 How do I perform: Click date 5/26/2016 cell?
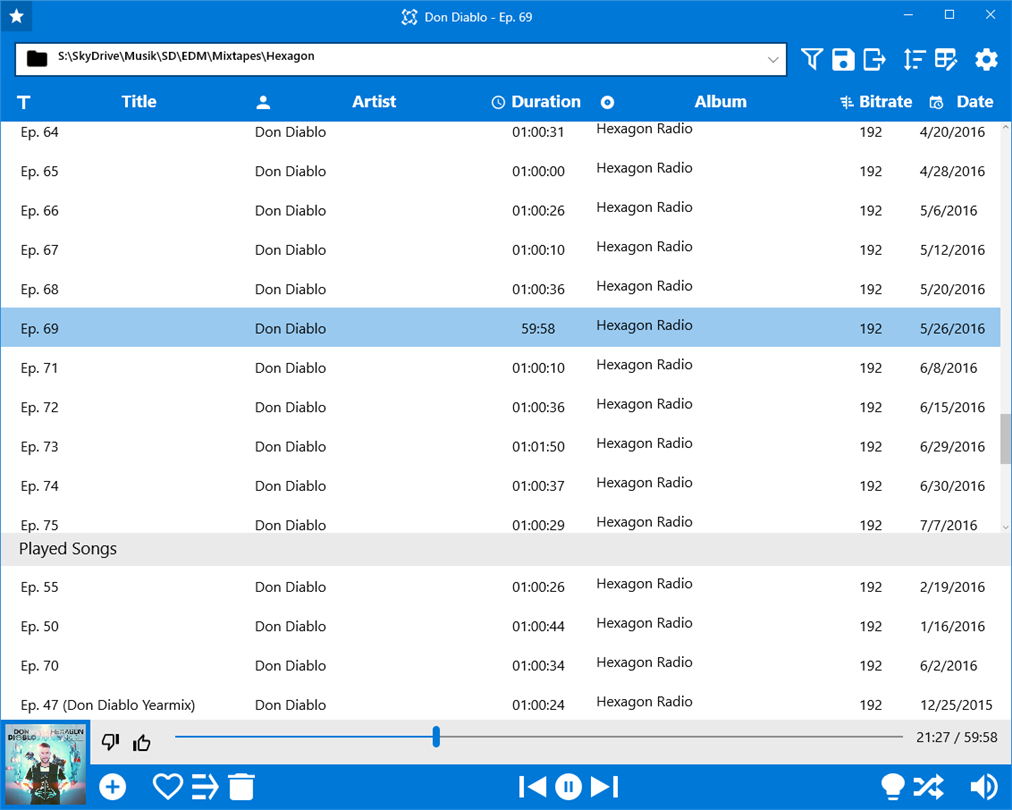click(952, 329)
